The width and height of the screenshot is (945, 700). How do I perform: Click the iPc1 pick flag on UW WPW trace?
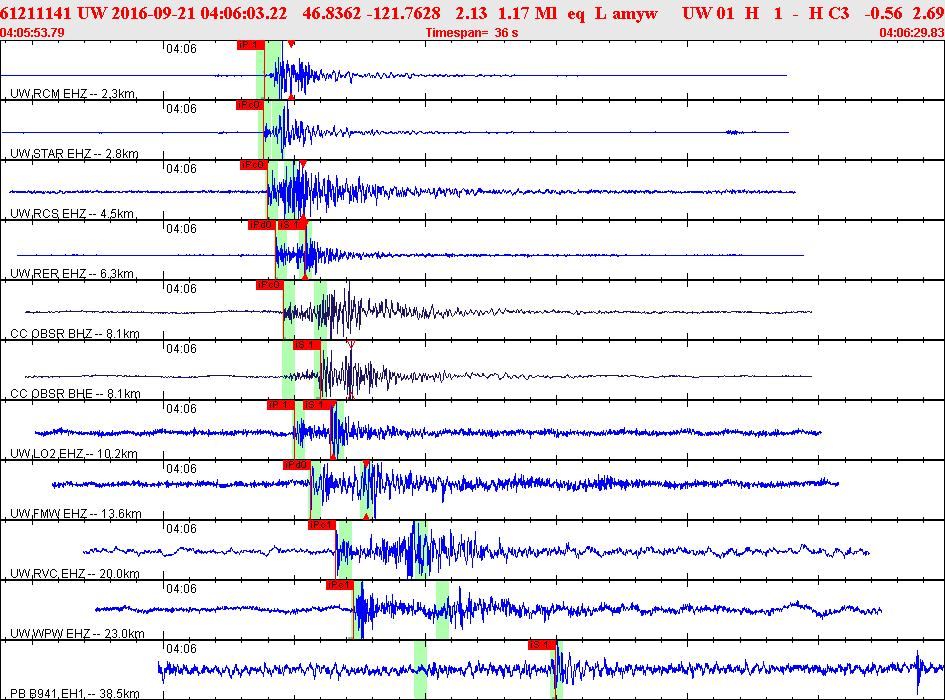tap(340, 585)
